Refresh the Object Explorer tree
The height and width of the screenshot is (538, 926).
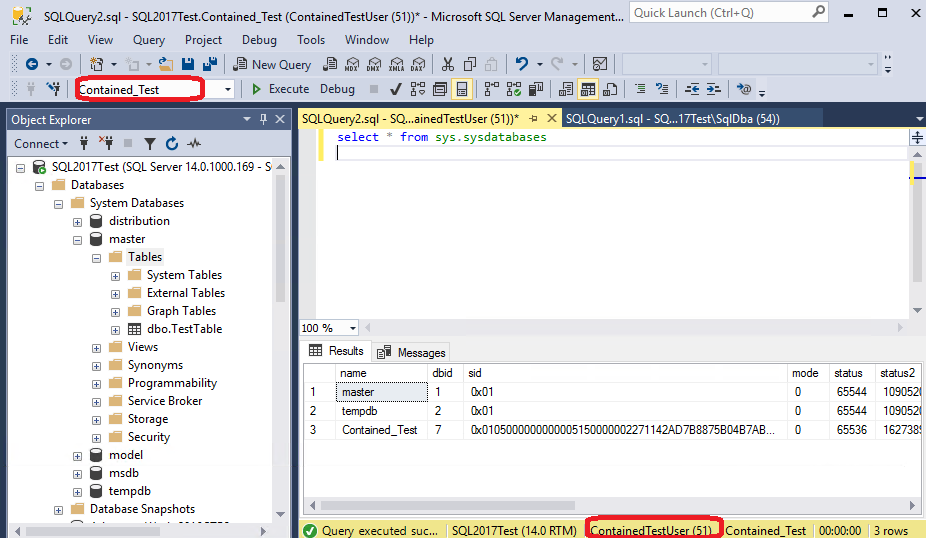172,144
